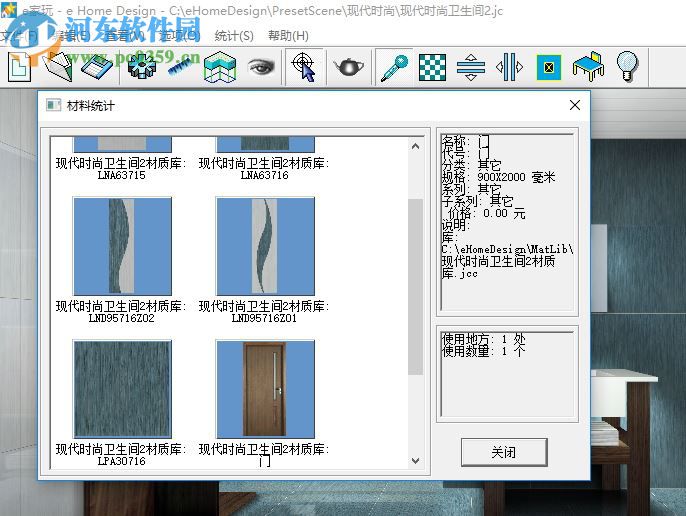Click the open file icon
The height and width of the screenshot is (516, 686).
(x=58, y=67)
